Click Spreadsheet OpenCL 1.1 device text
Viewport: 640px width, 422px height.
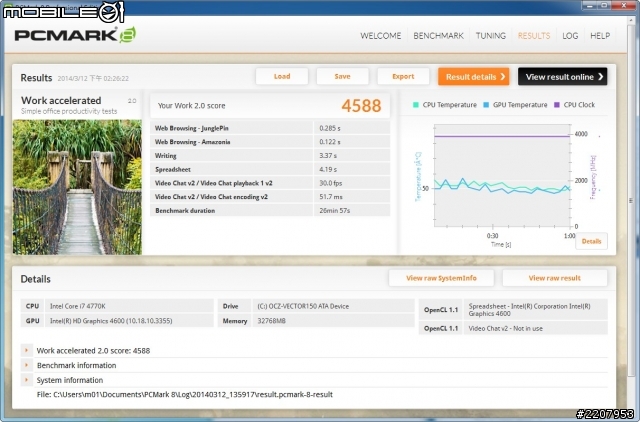coord(529,310)
